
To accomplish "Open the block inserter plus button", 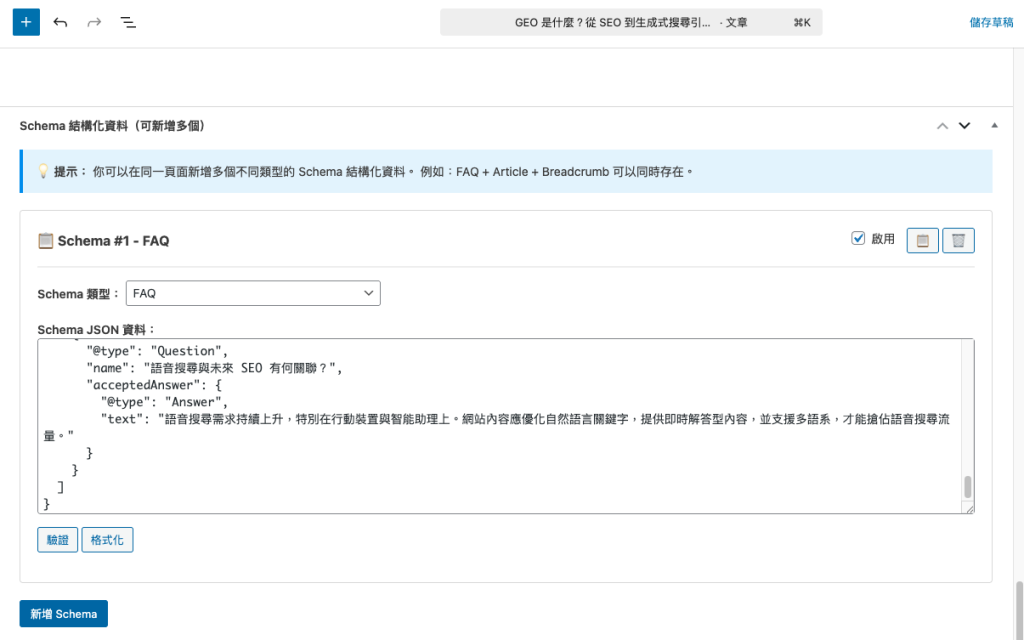I will coord(26,22).
